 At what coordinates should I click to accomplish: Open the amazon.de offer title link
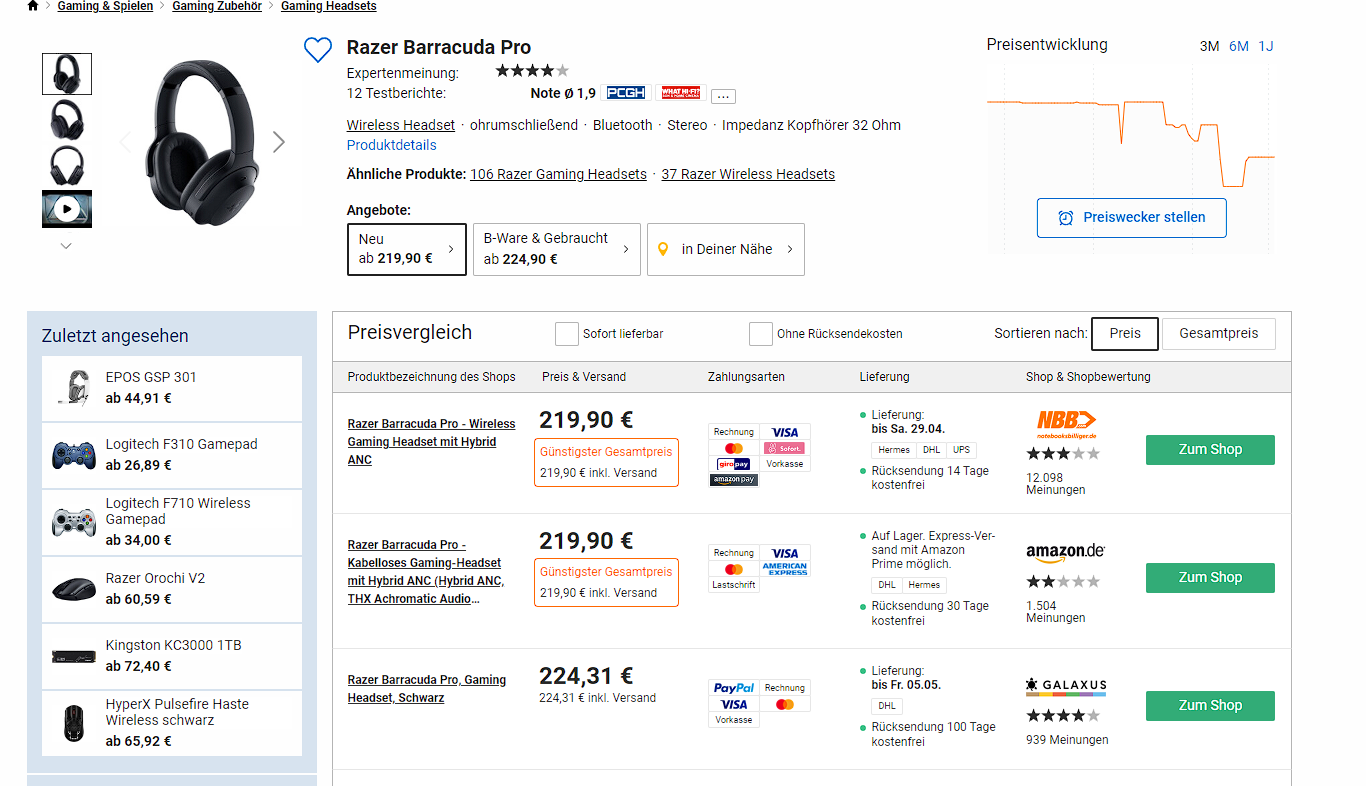(426, 572)
